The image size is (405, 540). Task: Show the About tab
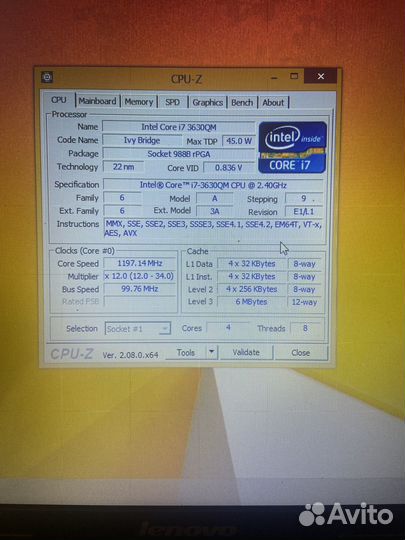[273, 103]
